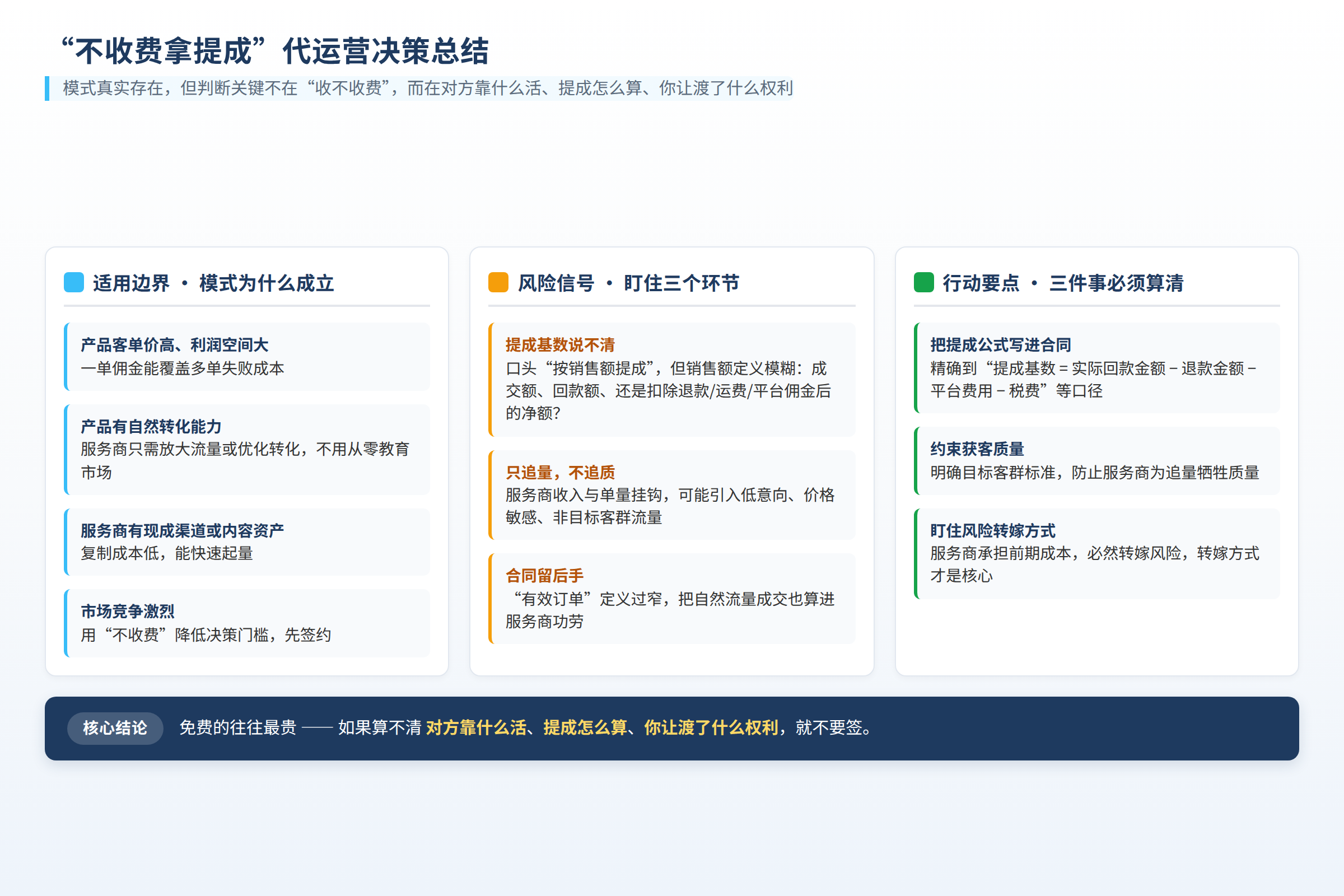Click the highlighted phrase 对方靠什么活 in conclusion
1344x896 pixels.
[476, 728]
